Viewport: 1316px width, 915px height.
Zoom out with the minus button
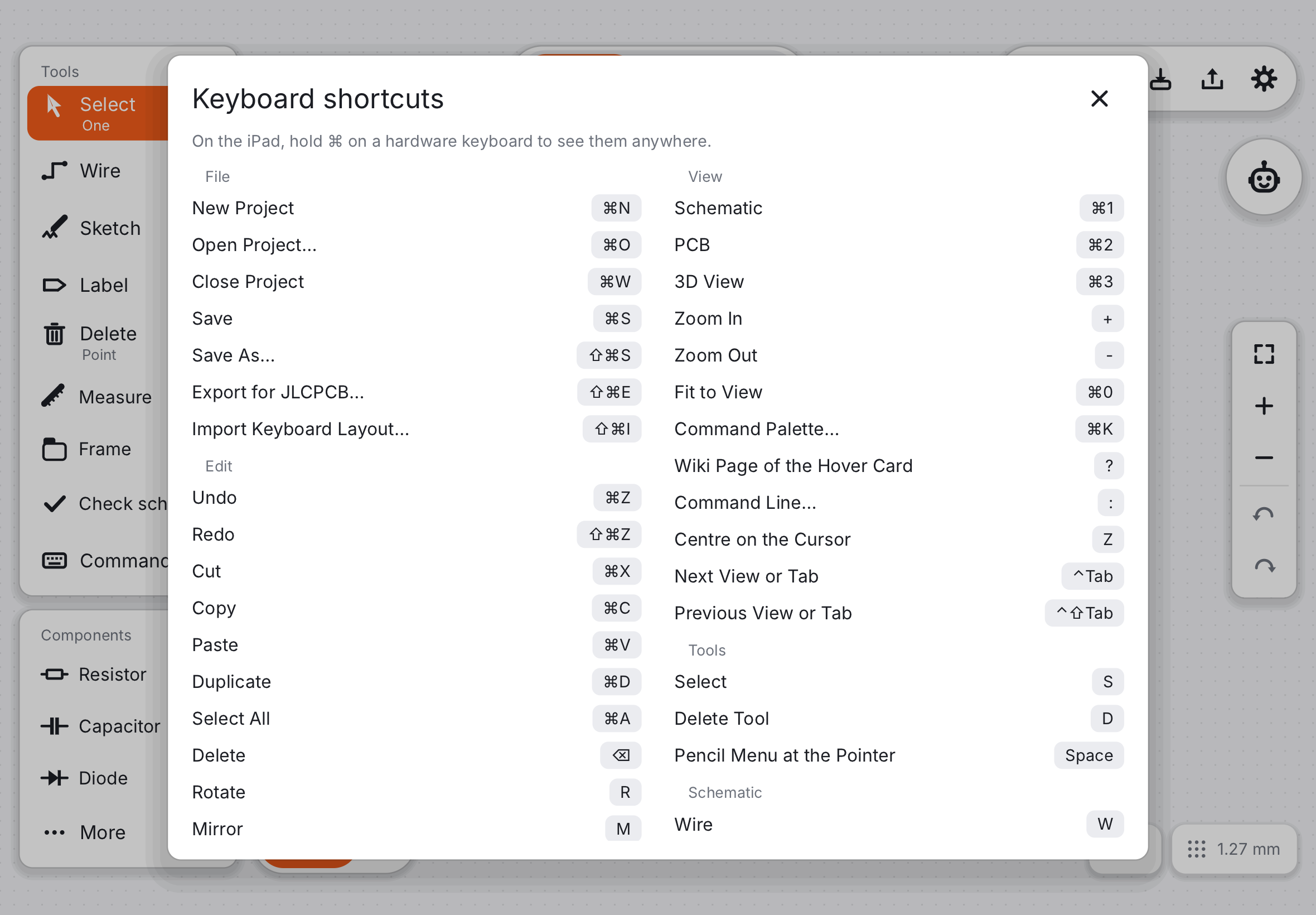pos(1263,458)
